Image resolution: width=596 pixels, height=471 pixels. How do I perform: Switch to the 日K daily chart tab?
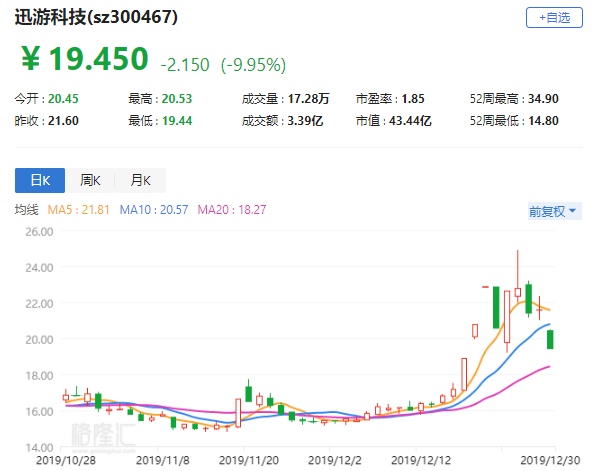tap(40, 180)
